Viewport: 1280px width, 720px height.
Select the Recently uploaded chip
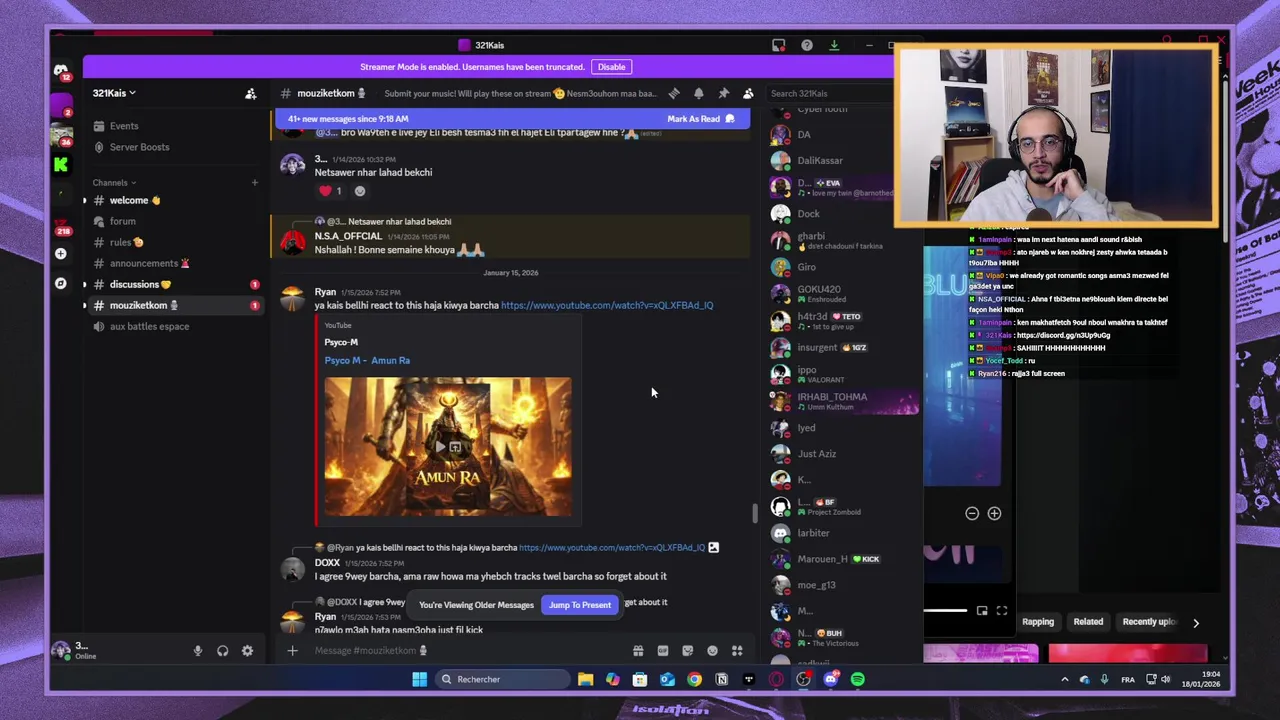(x=1149, y=622)
